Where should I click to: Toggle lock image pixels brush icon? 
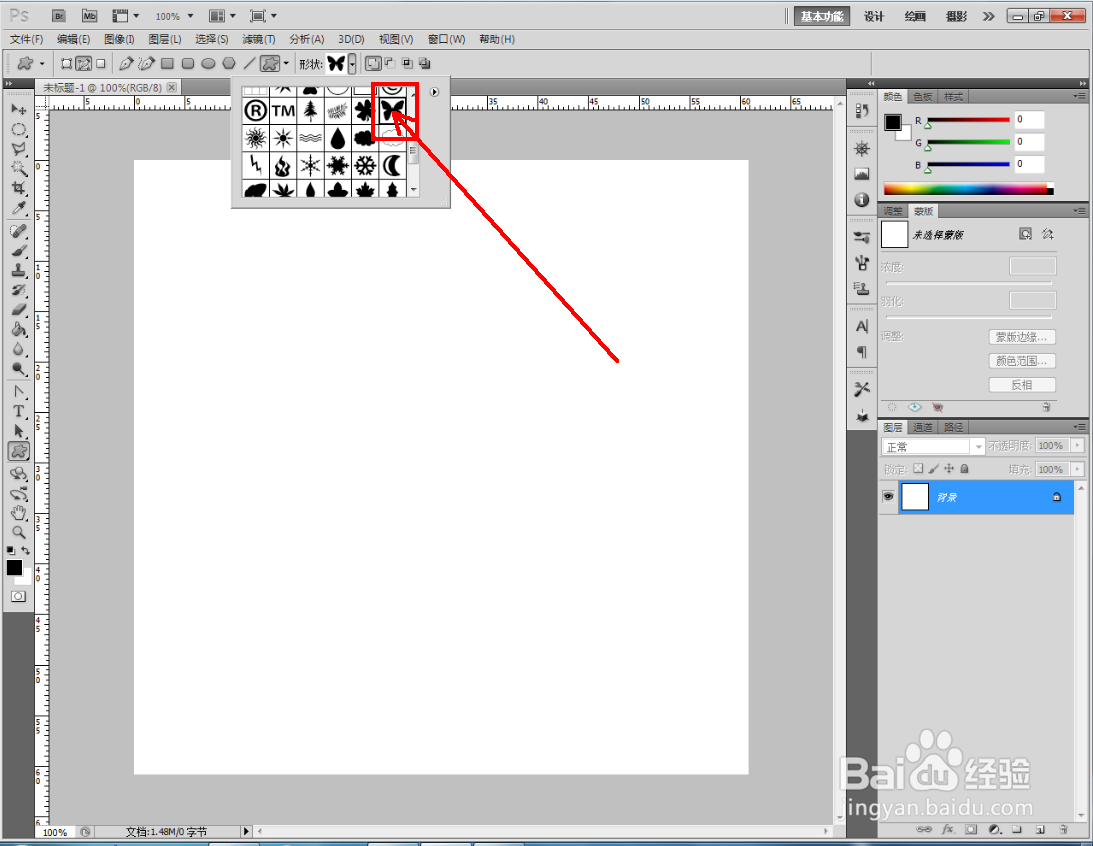(x=933, y=469)
